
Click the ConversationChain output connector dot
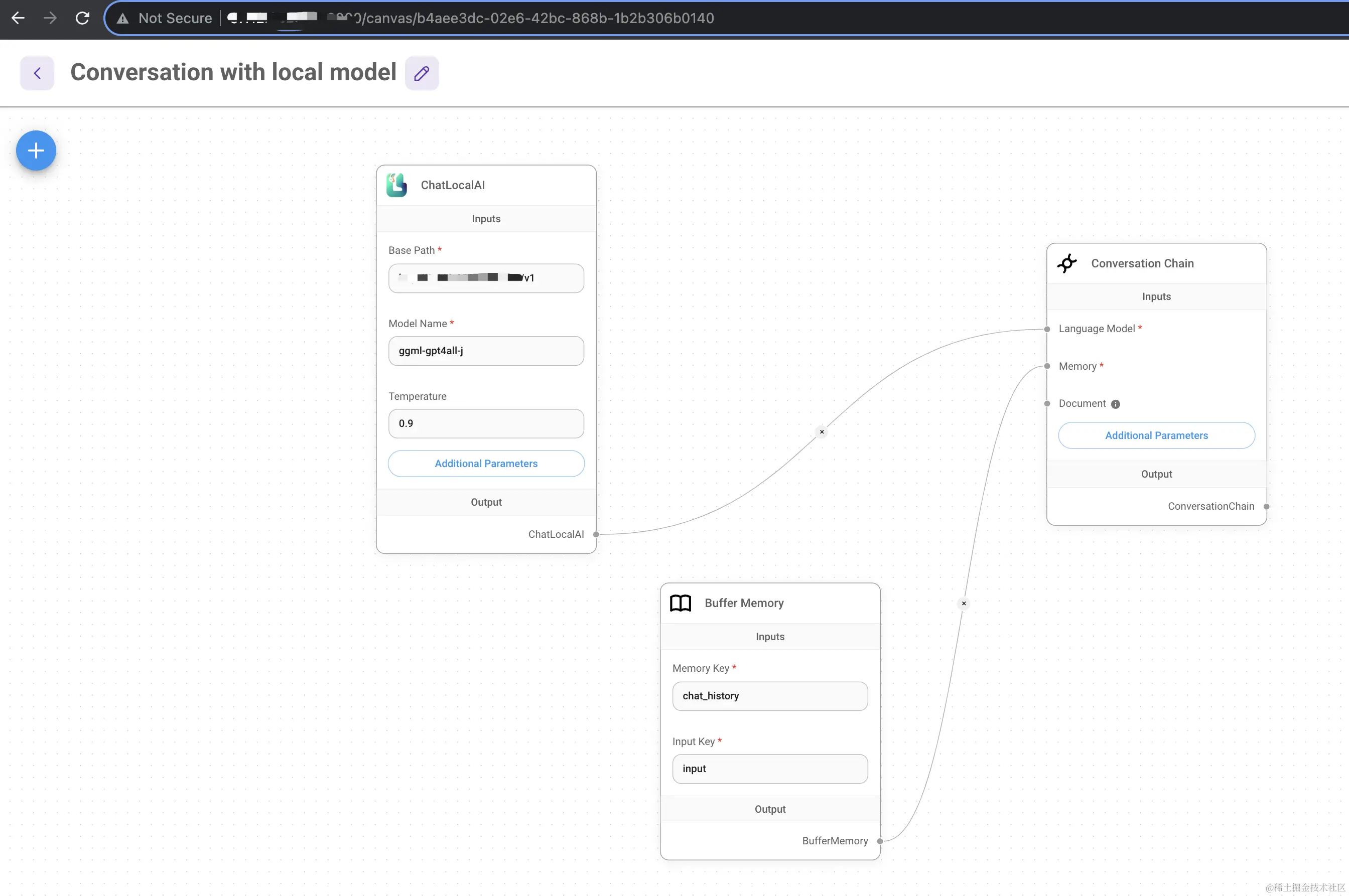[1267, 506]
